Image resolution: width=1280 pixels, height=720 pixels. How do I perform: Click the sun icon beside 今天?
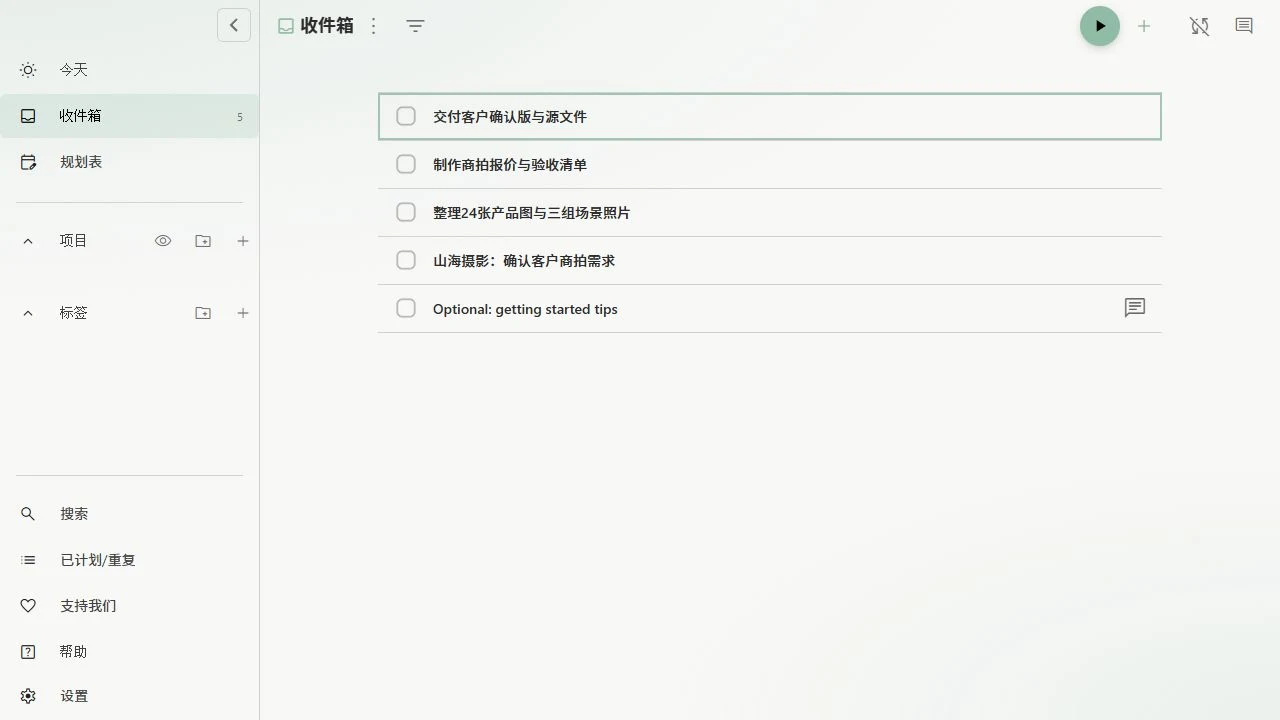[x=28, y=70]
